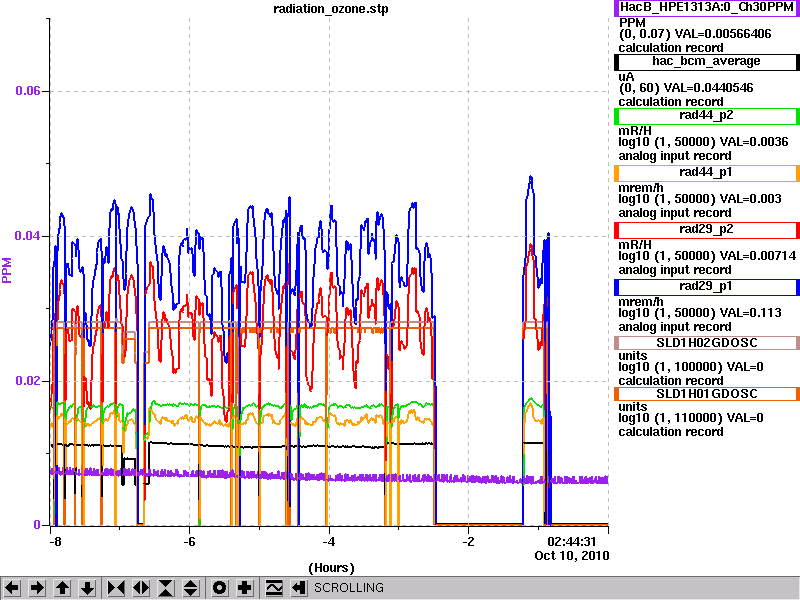Pan the graph left with the left arrow

12,588
